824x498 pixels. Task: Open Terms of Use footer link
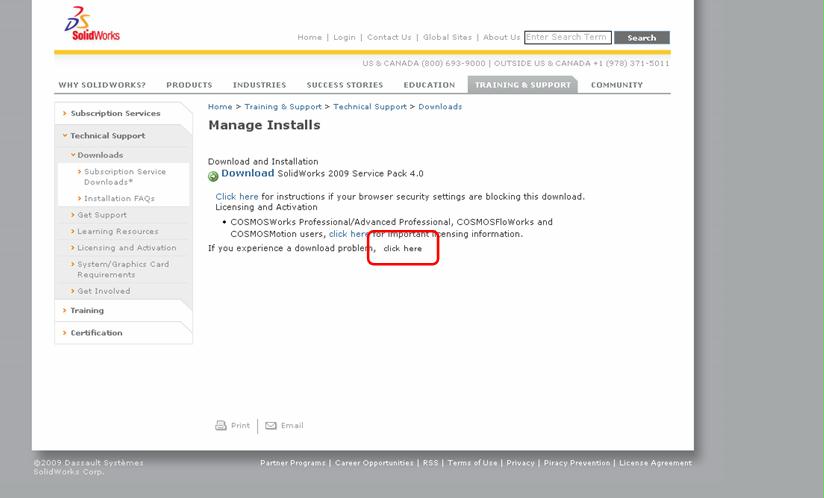(x=472, y=463)
